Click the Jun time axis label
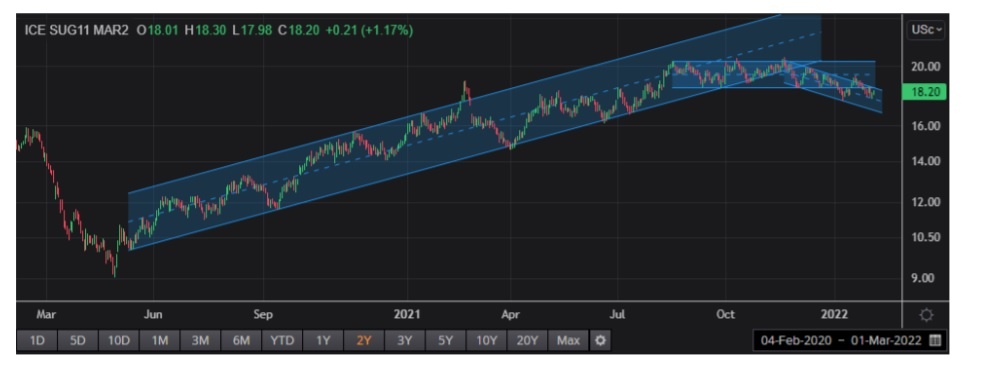The width and height of the screenshot is (996, 367). (x=152, y=314)
